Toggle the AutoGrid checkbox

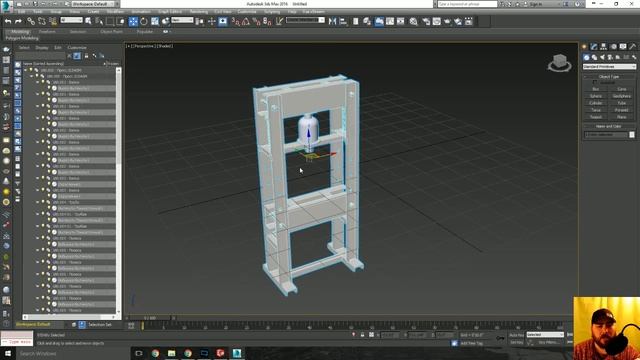(x=594, y=82)
